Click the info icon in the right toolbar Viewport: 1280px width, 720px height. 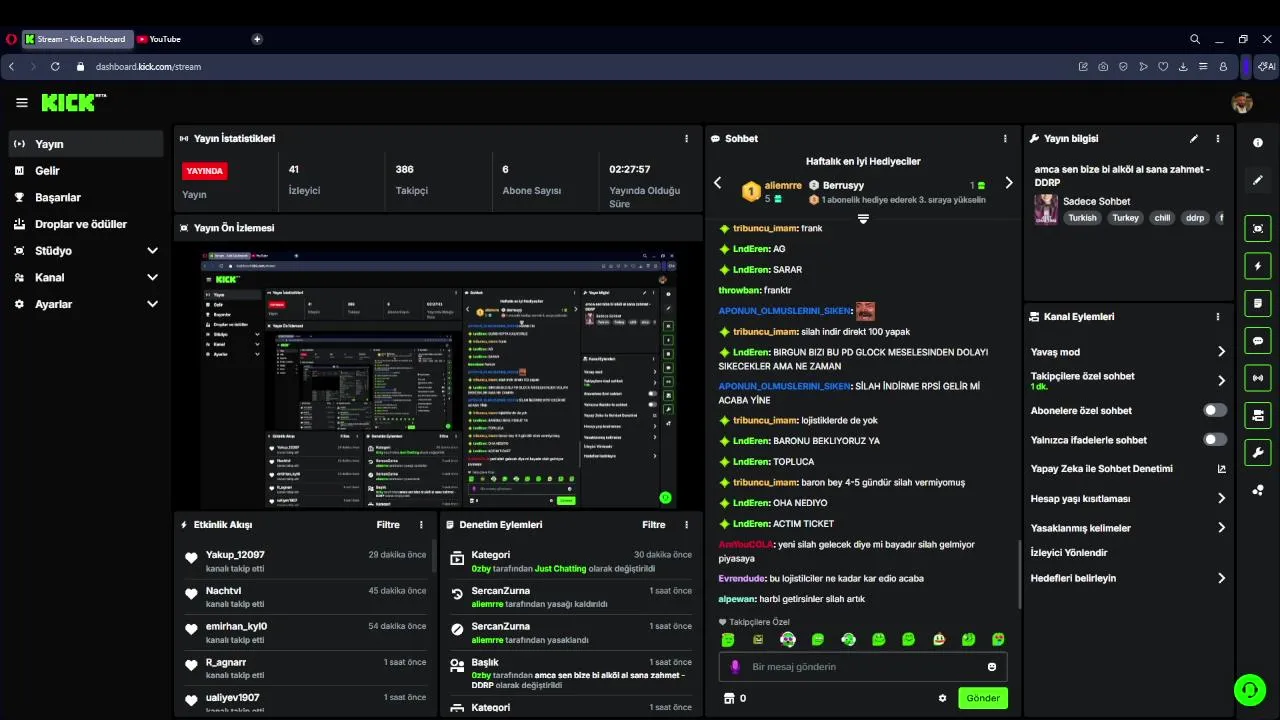click(1258, 143)
